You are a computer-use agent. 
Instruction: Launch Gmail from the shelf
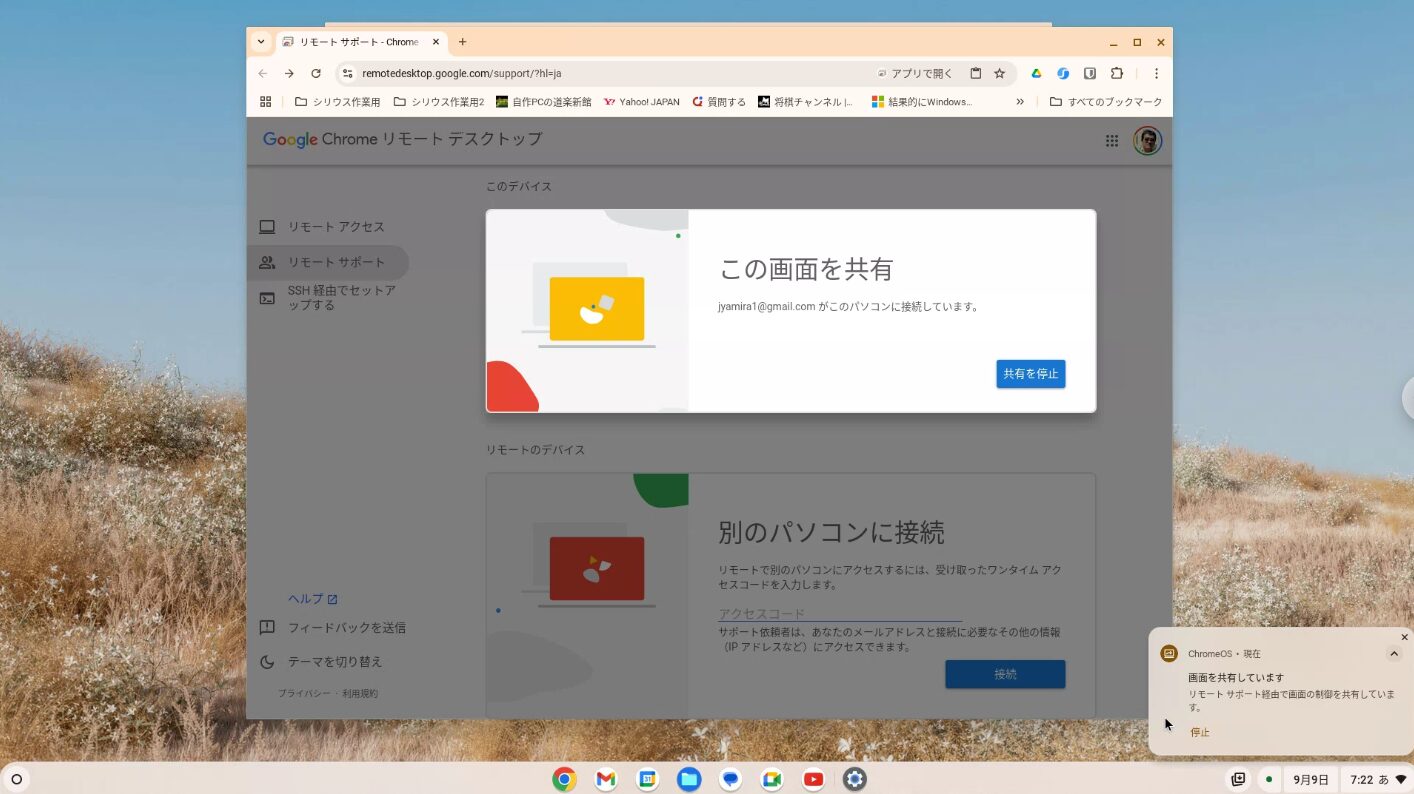[606, 779]
